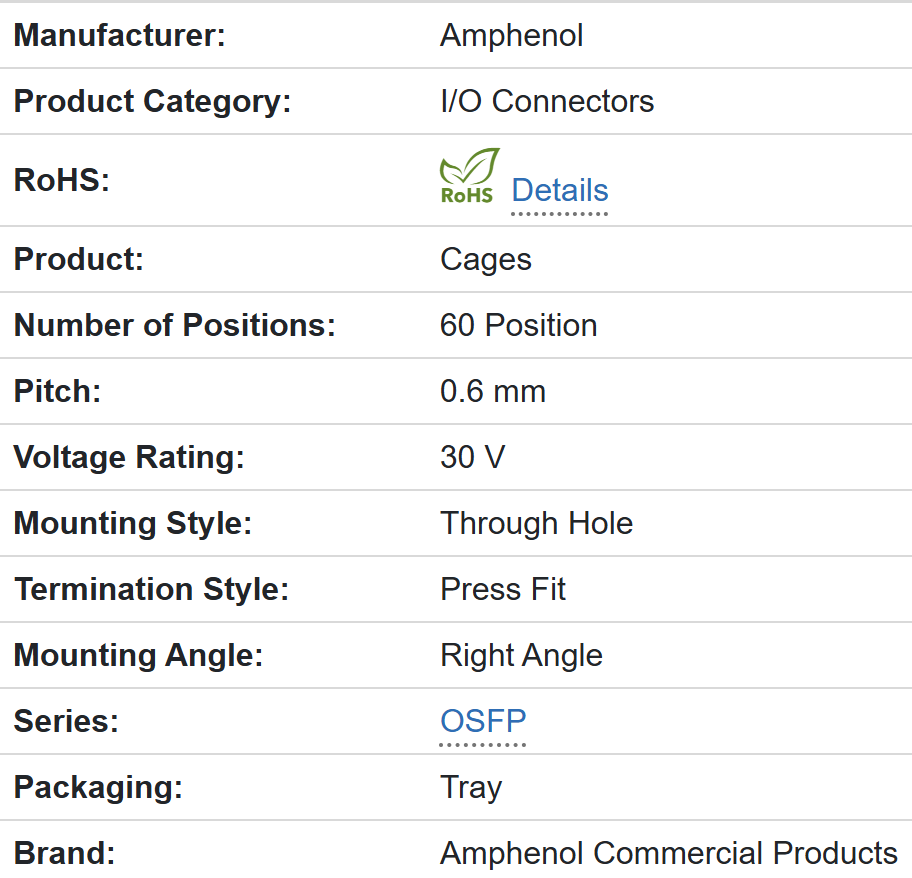Click the Manufacturer label
The width and height of the screenshot is (912, 878).
(120, 35)
